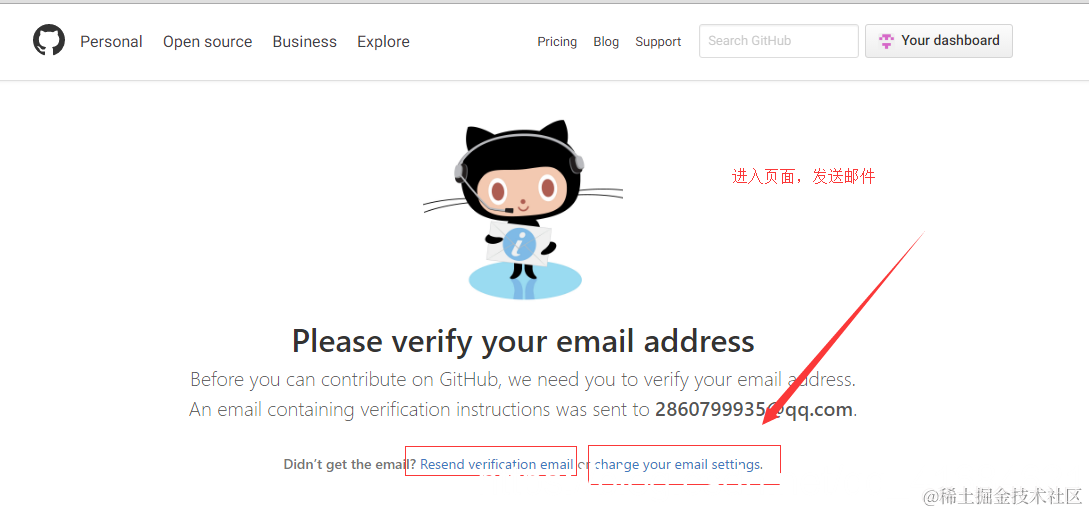This screenshot has height=513, width=1089.
Task: Click the Please verify your email address heading
Action: click(523, 342)
